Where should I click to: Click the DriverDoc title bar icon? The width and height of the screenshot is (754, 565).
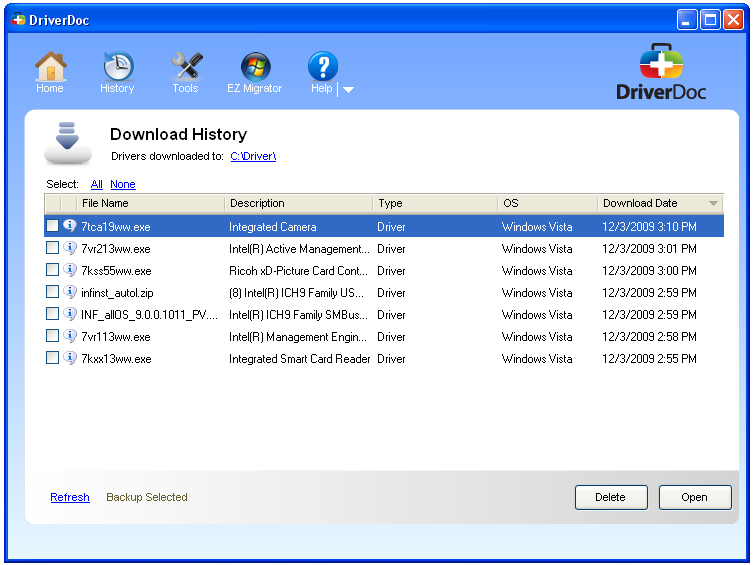click(18, 20)
